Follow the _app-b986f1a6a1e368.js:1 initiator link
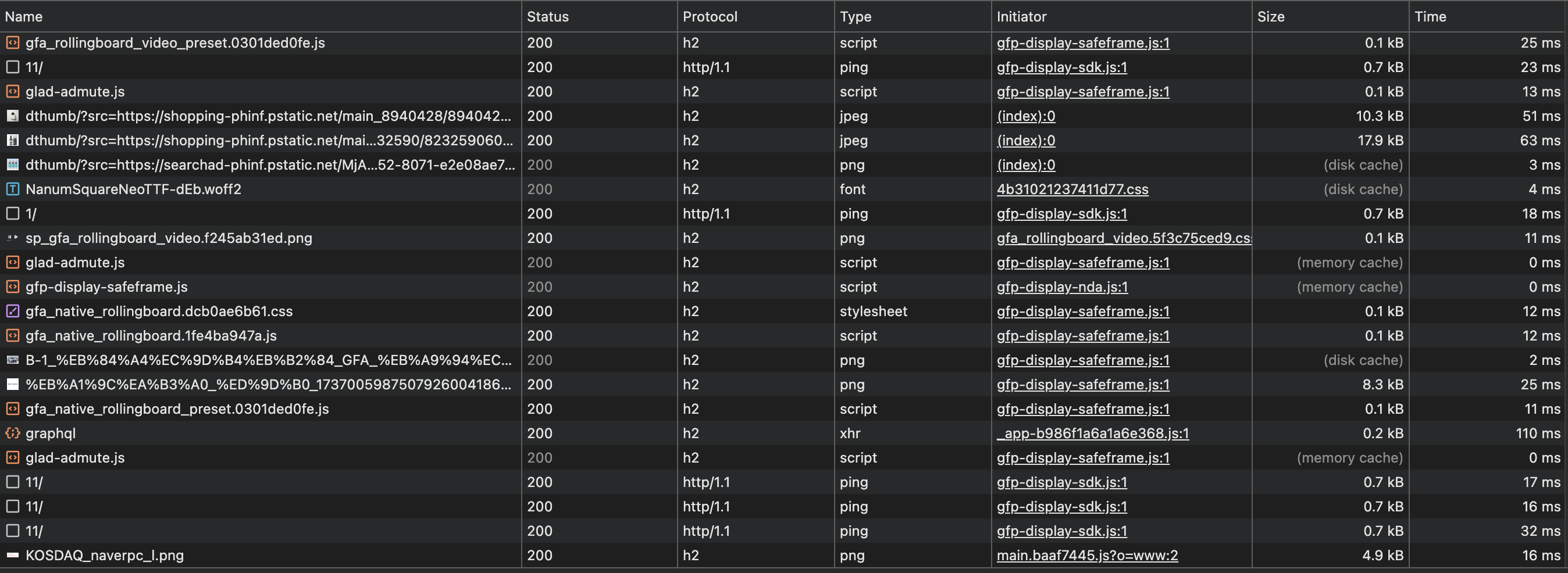Viewport: 1568px width, 573px height. click(x=1093, y=433)
